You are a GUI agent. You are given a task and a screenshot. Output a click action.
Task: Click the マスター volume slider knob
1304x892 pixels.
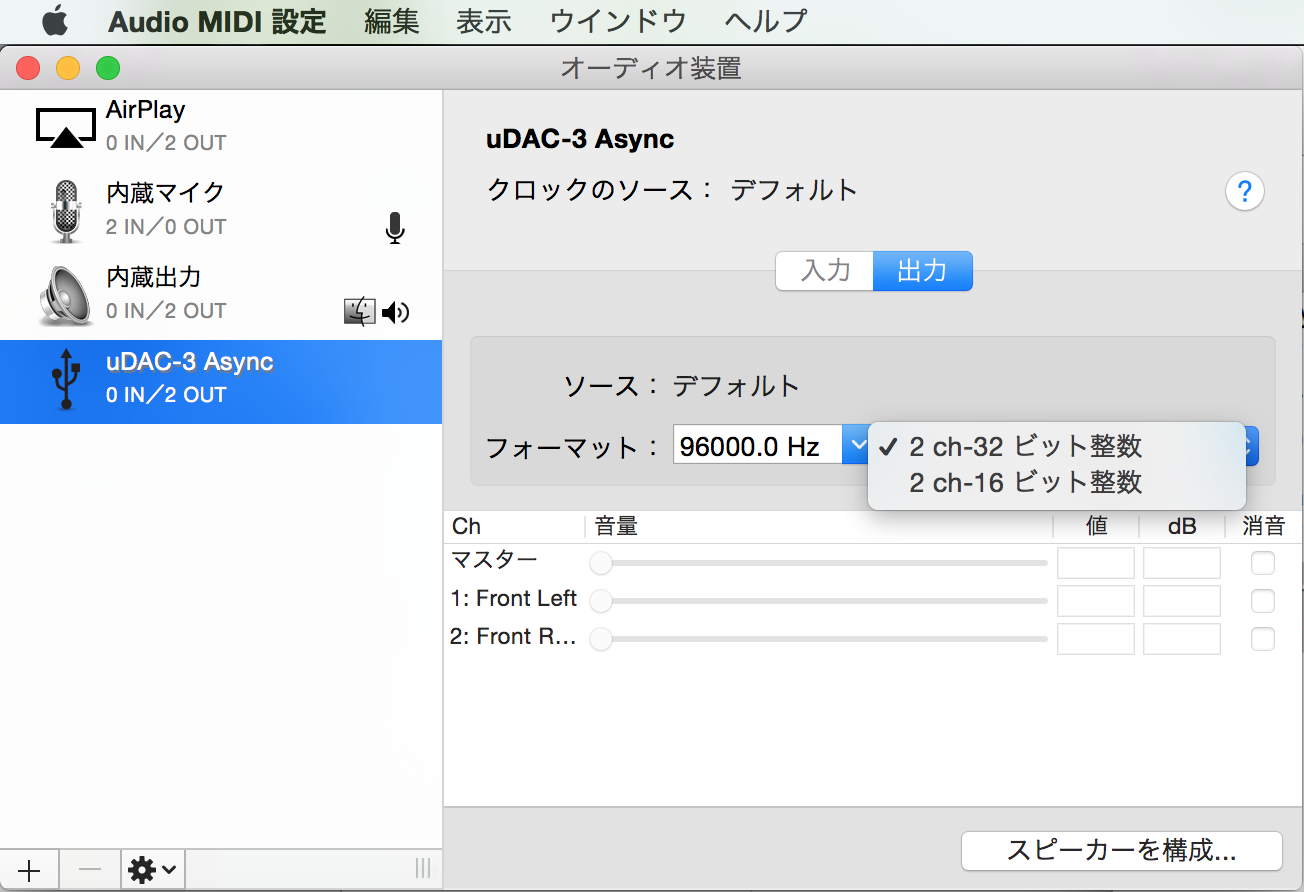[601, 564]
